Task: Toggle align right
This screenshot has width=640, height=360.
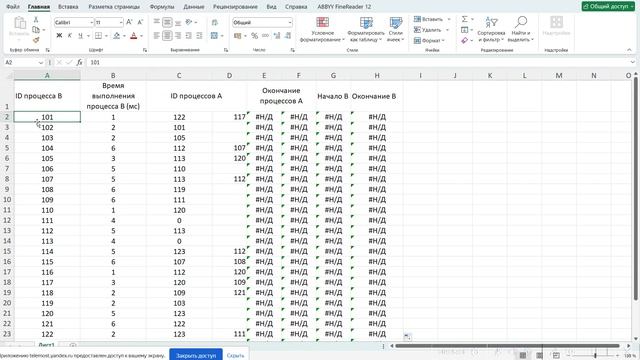Action: (x=178, y=36)
